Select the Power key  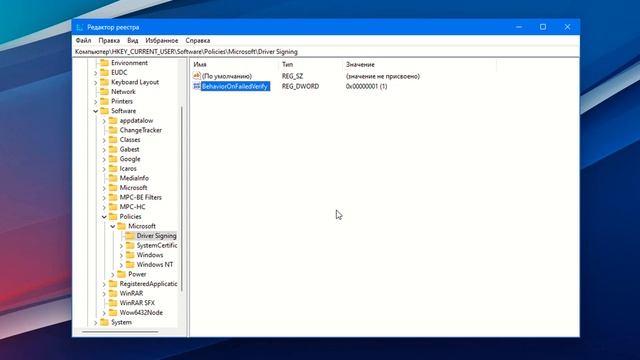point(137,274)
